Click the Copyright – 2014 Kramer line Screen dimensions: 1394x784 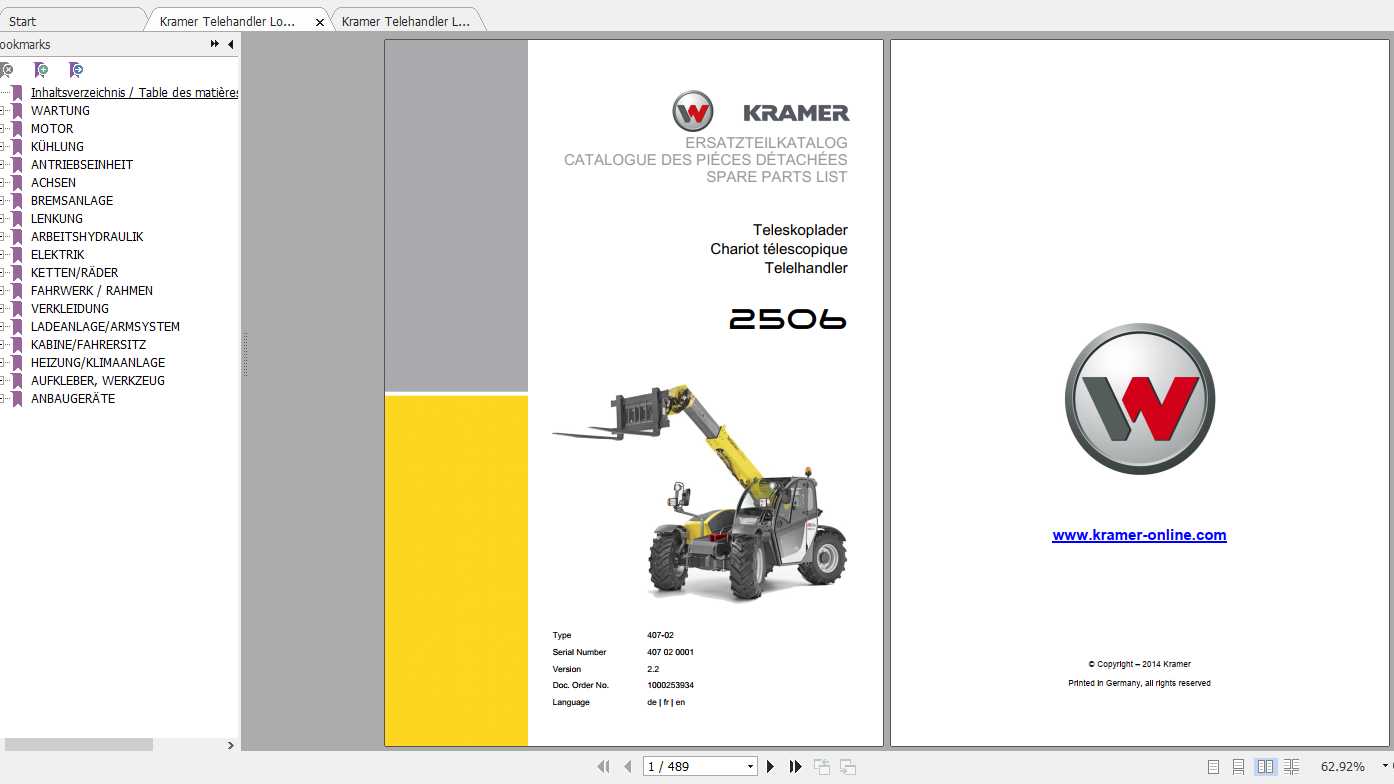coord(1139,664)
